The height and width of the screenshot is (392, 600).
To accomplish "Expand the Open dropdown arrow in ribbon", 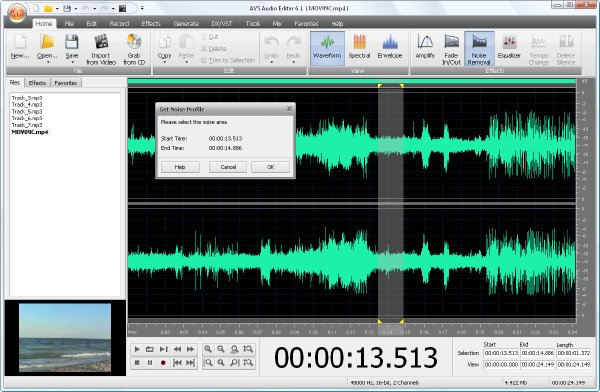I will pyautogui.click(x=49, y=62).
